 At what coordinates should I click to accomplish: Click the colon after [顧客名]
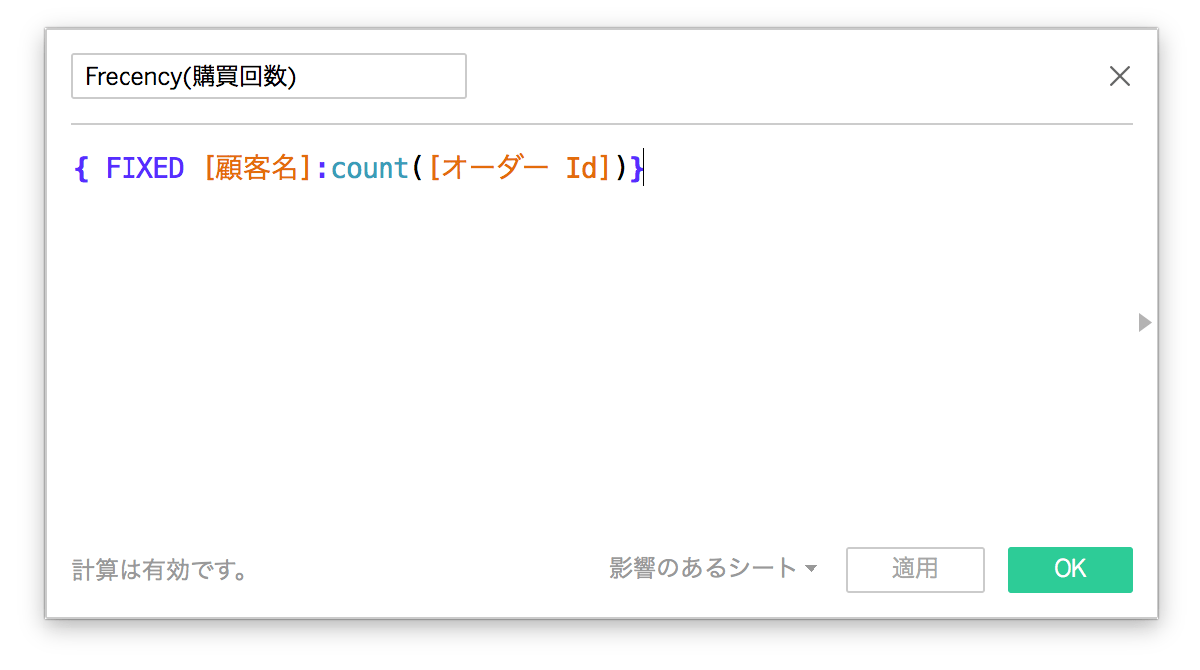coord(322,169)
